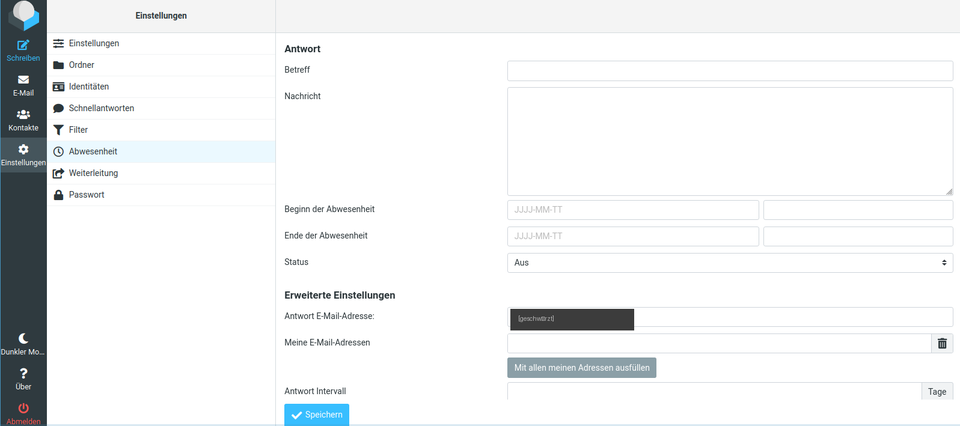Click the Status field label
The height and width of the screenshot is (426, 960).
point(296,262)
